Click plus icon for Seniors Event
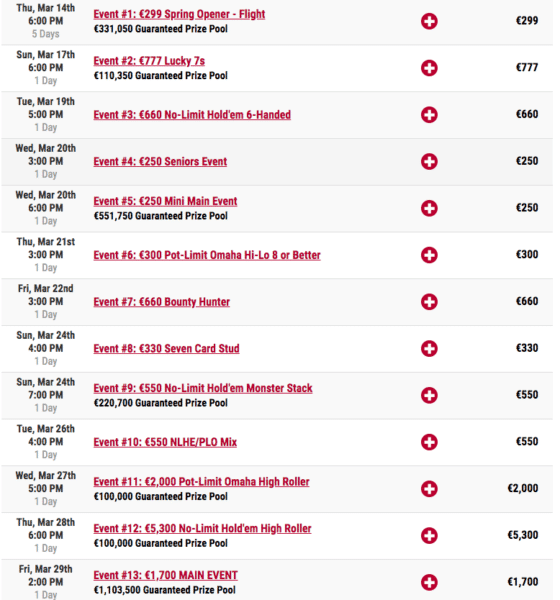This screenshot has height=600, width=560. point(429,161)
